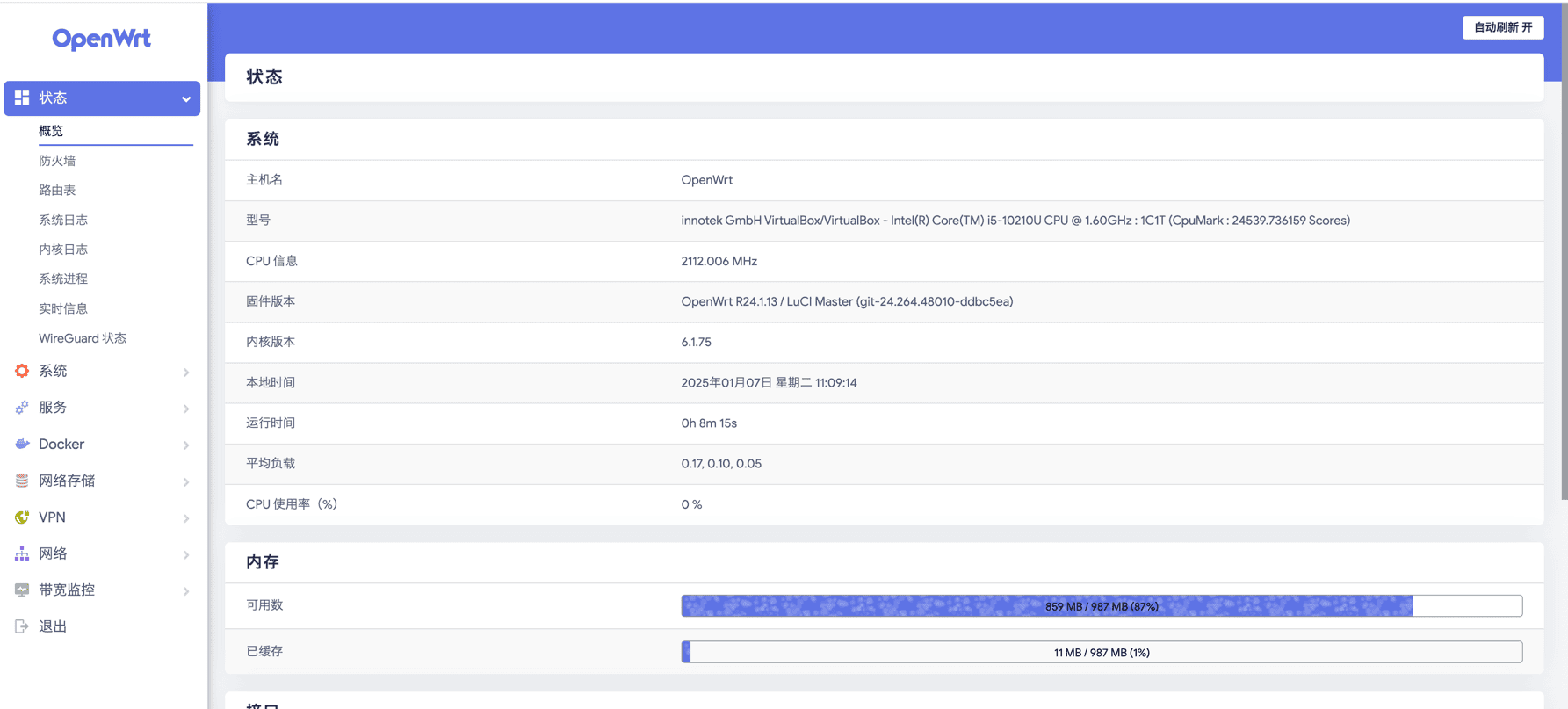Screen dimensions: 1568x709
Task: Click the 2112.006 MHz CPU value
Action: click(x=719, y=261)
